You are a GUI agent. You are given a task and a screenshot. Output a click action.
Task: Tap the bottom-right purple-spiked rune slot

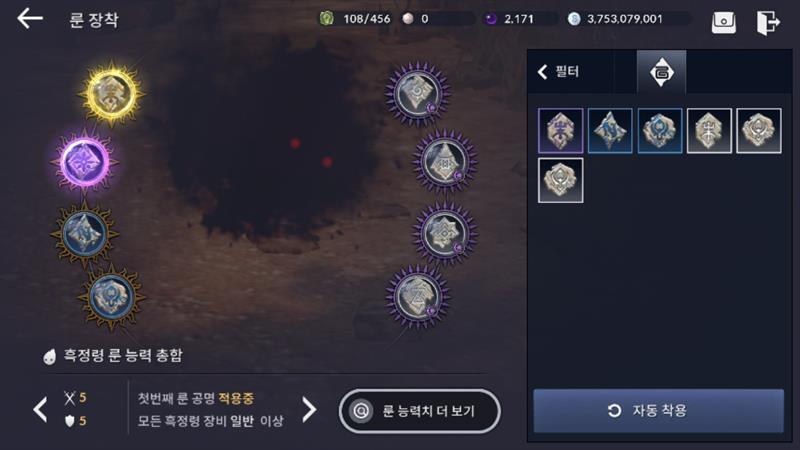click(x=417, y=298)
